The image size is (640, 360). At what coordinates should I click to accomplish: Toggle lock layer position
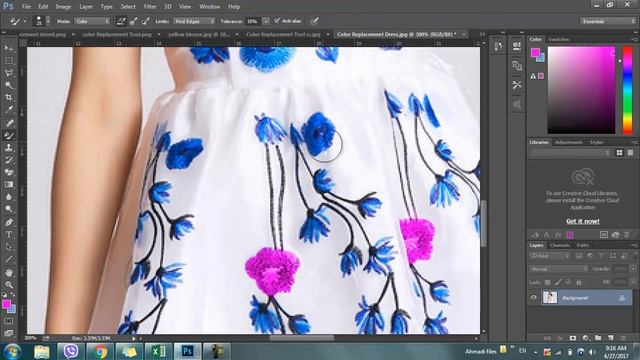[568, 282]
